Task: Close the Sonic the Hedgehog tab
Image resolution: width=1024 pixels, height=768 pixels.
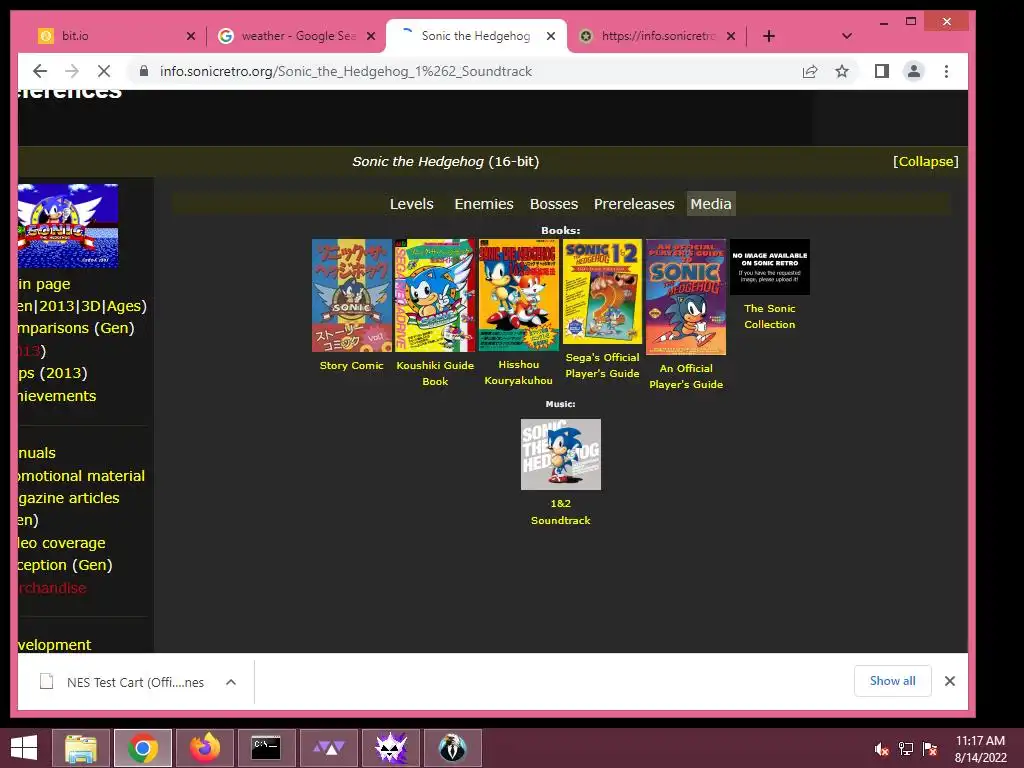Action: 551,36
